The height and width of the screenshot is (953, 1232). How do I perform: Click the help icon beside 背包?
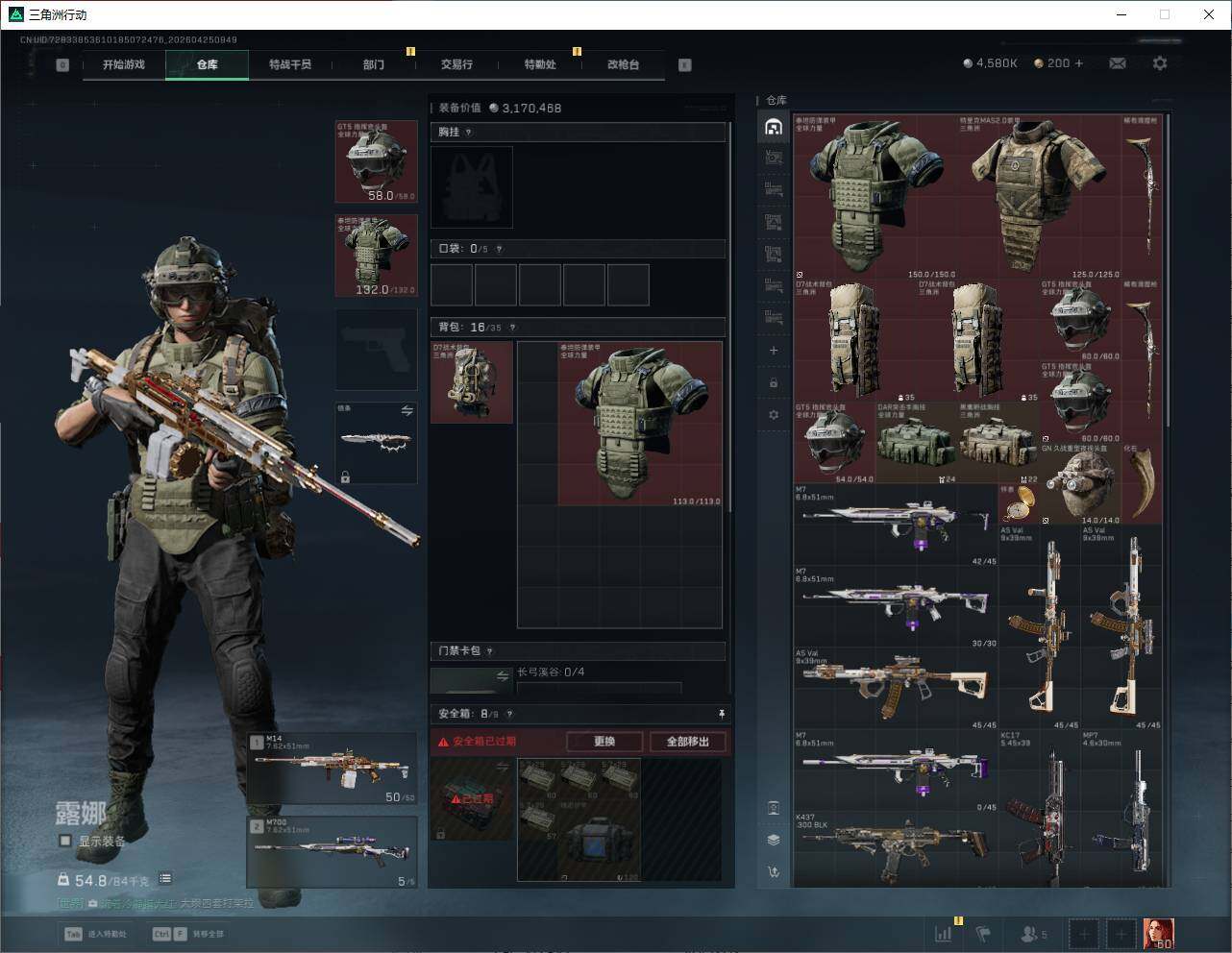pos(512,328)
